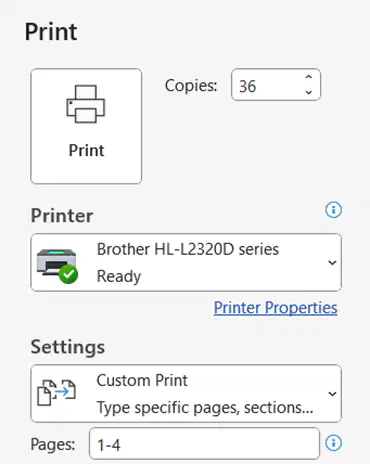This screenshot has height=464, width=370.
Task: Expand the Custom Print settings dropdown
Action: point(186,393)
